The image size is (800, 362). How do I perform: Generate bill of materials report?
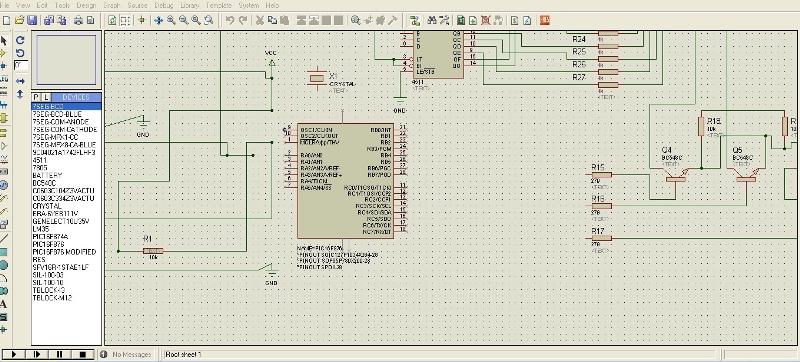(515, 20)
